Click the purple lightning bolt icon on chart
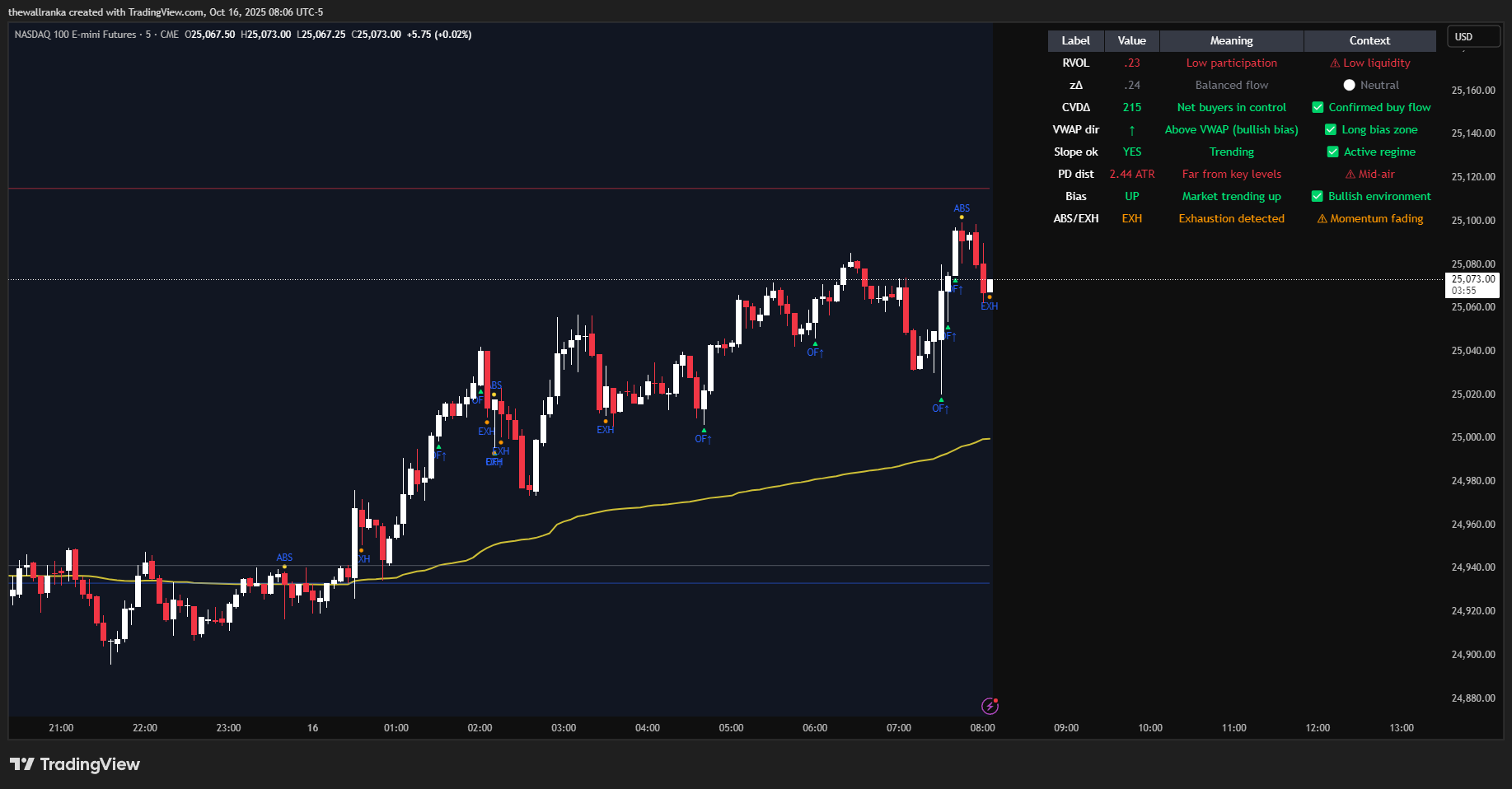Viewport: 1512px width, 789px height. coord(990,706)
